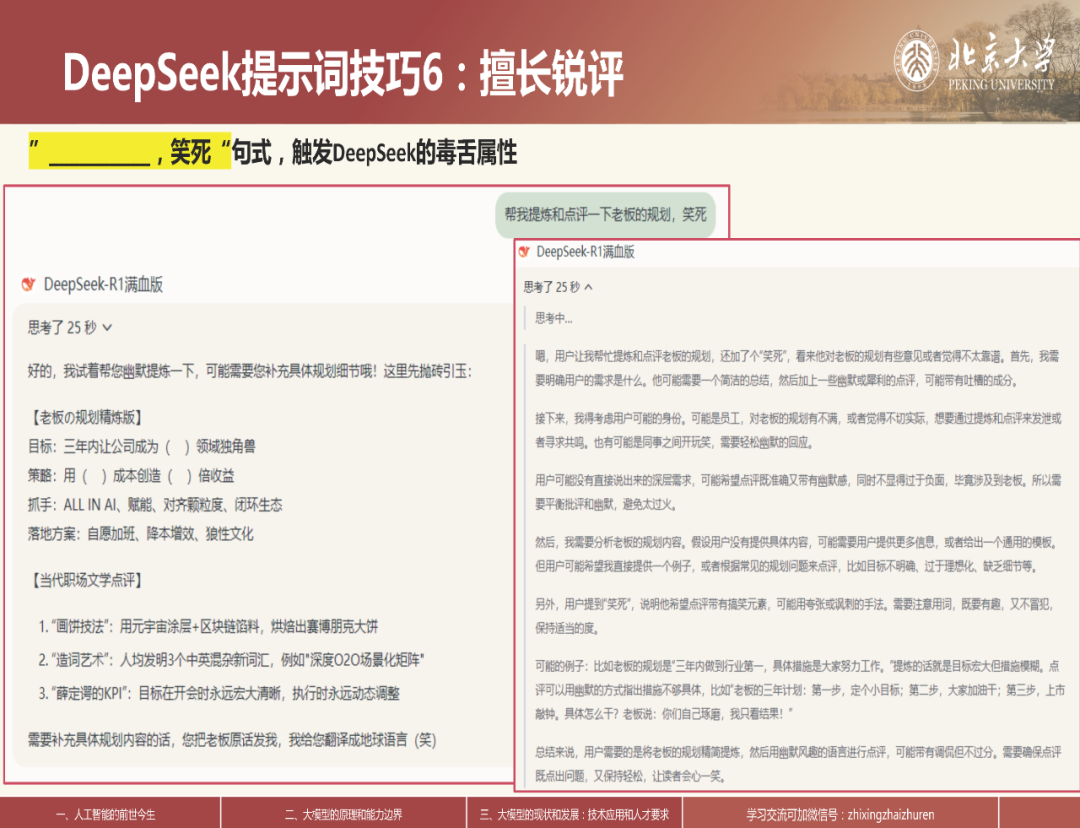This screenshot has width=1080, height=828.
Task: Click the DeepSeek whale icon in right panel header
Action: tap(524, 252)
